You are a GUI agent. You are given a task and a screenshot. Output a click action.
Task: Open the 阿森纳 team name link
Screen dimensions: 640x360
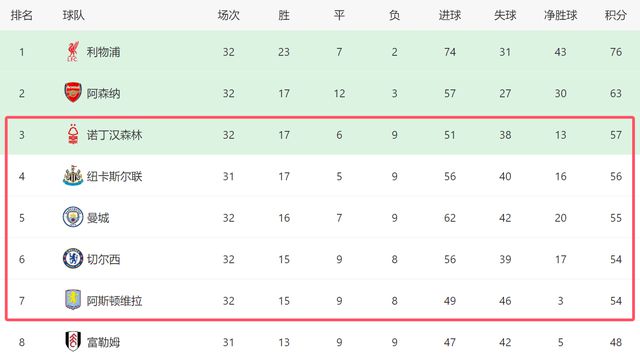[103, 93]
